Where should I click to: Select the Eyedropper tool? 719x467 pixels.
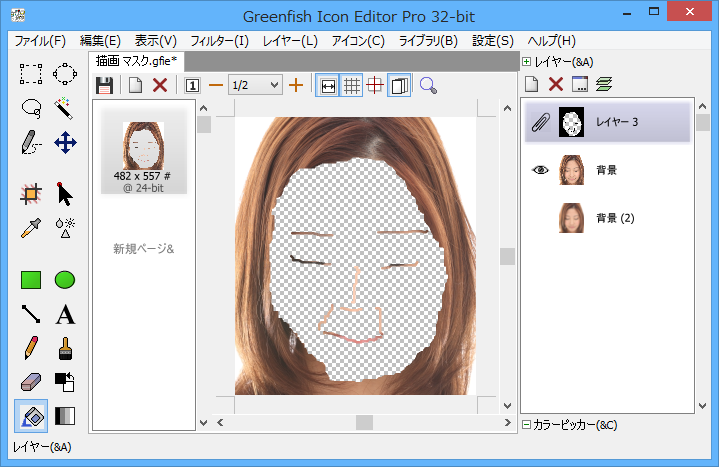point(31,228)
